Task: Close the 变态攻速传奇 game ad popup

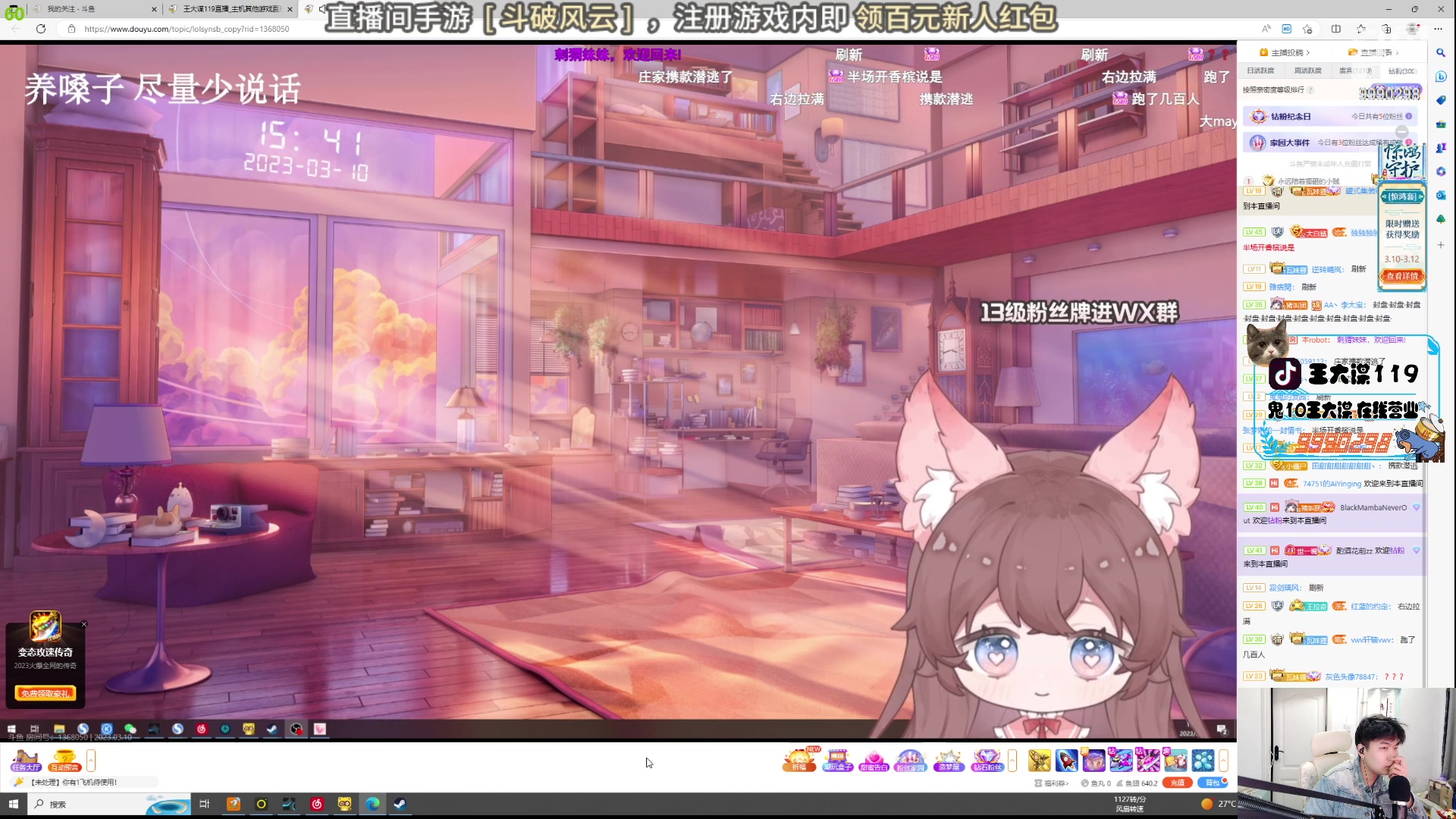Action: (x=84, y=624)
